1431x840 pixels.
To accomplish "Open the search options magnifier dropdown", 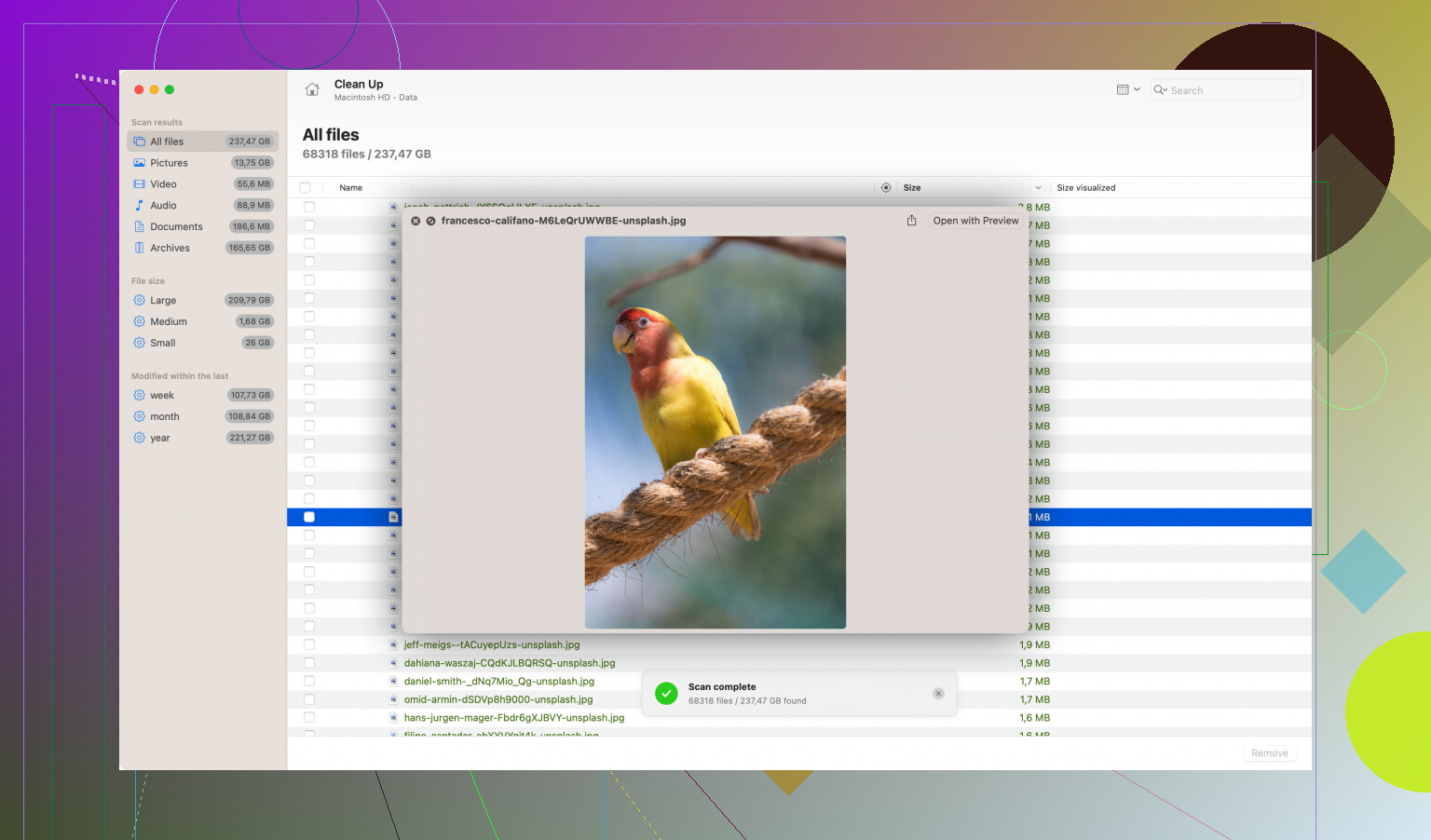I will click(1160, 89).
